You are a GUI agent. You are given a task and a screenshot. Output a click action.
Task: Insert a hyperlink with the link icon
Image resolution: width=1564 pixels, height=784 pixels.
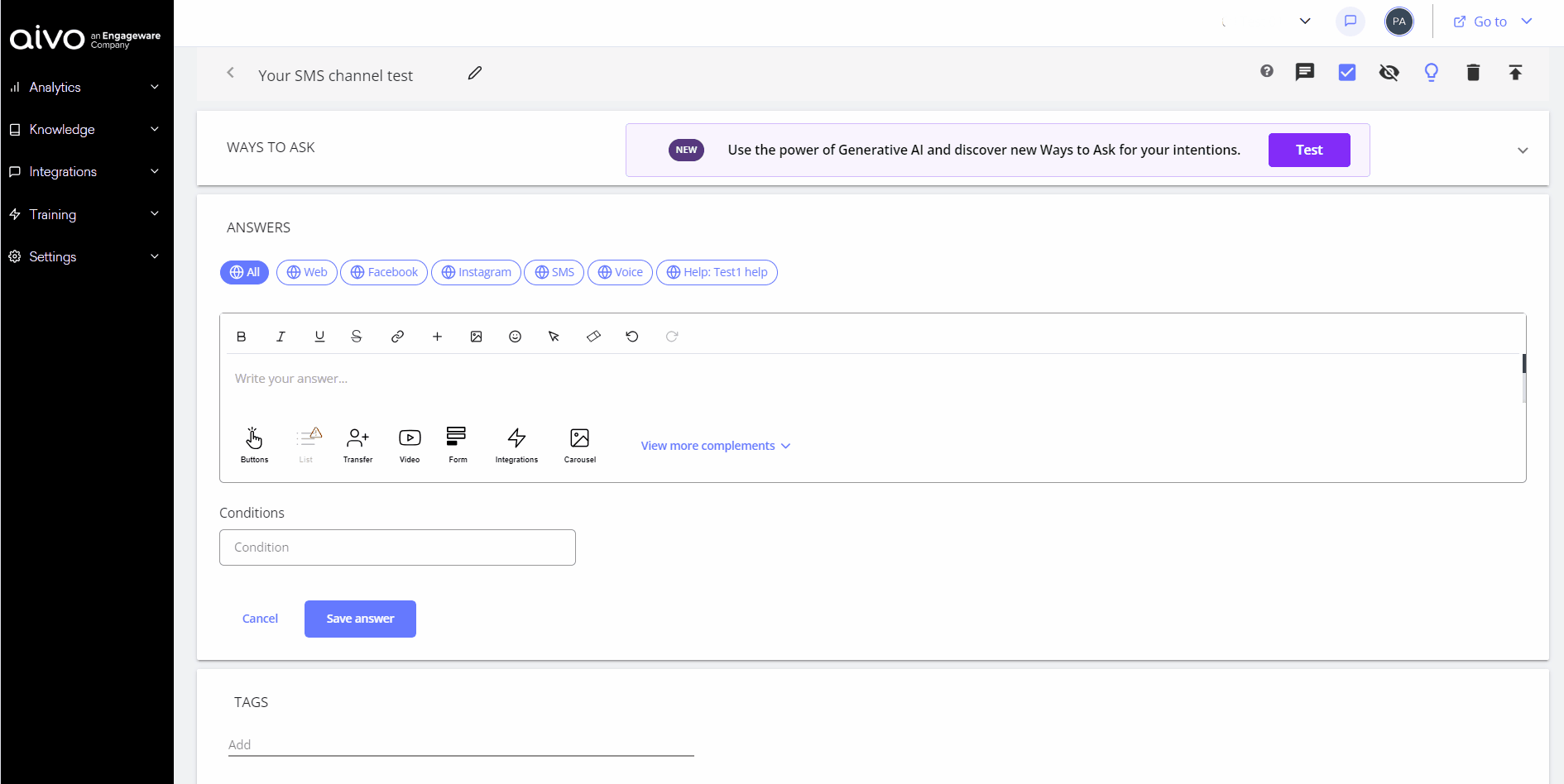coord(398,337)
